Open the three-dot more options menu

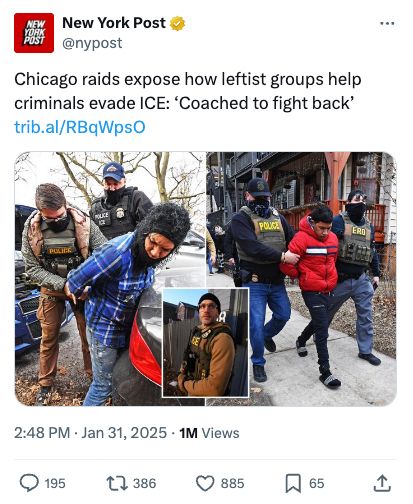tap(387, 23)
